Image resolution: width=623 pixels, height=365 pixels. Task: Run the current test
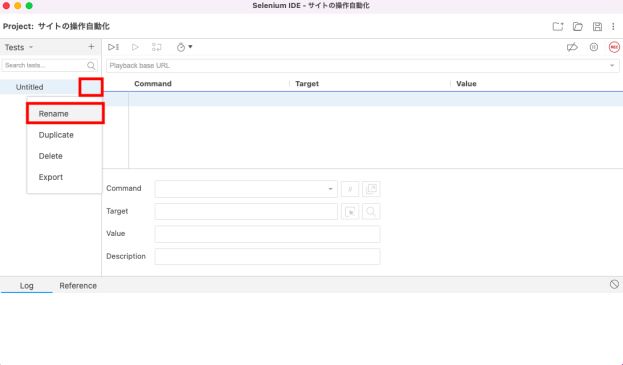coord(135,47)
